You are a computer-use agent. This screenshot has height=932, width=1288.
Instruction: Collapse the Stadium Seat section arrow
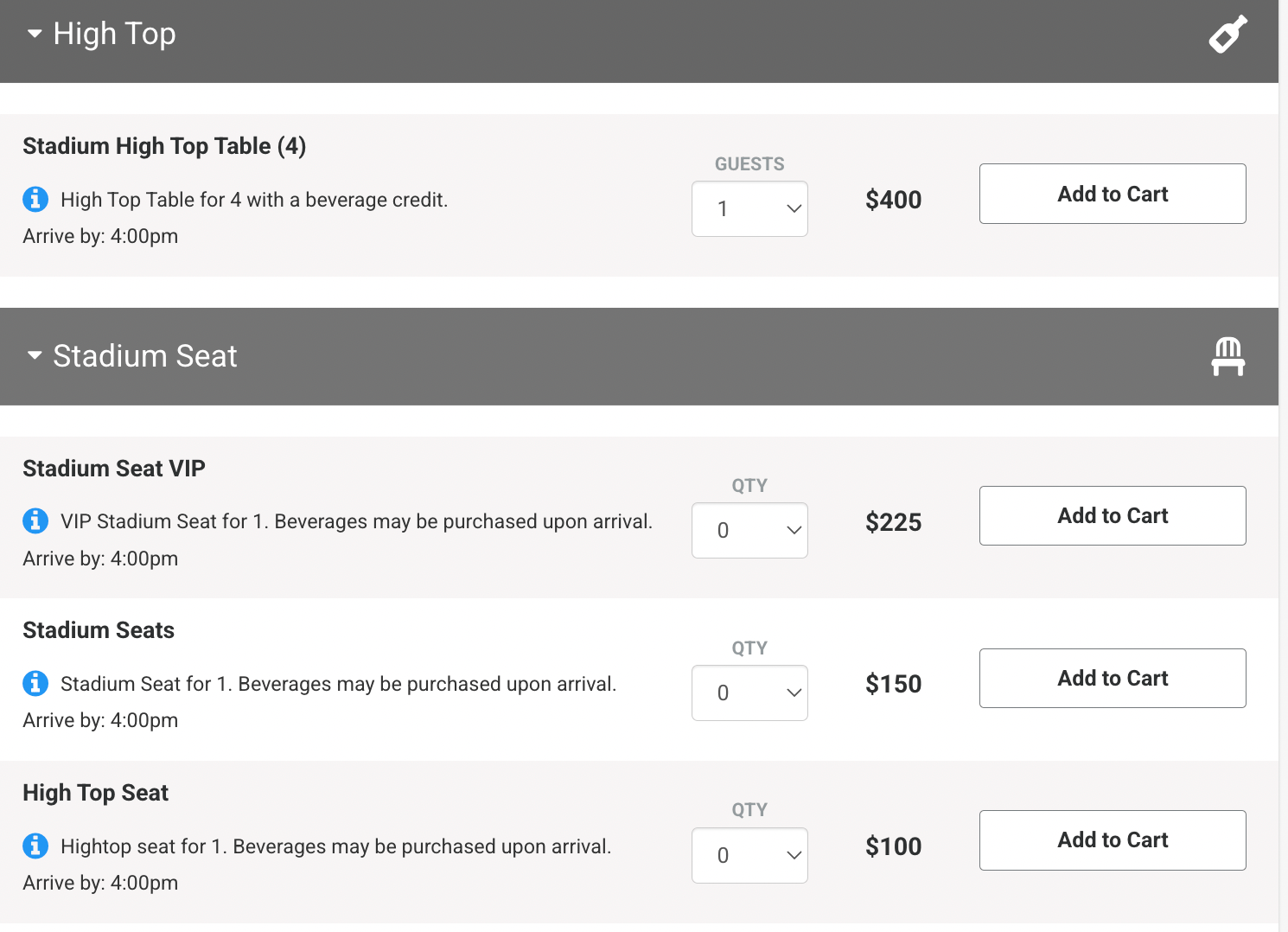(35, 356)
